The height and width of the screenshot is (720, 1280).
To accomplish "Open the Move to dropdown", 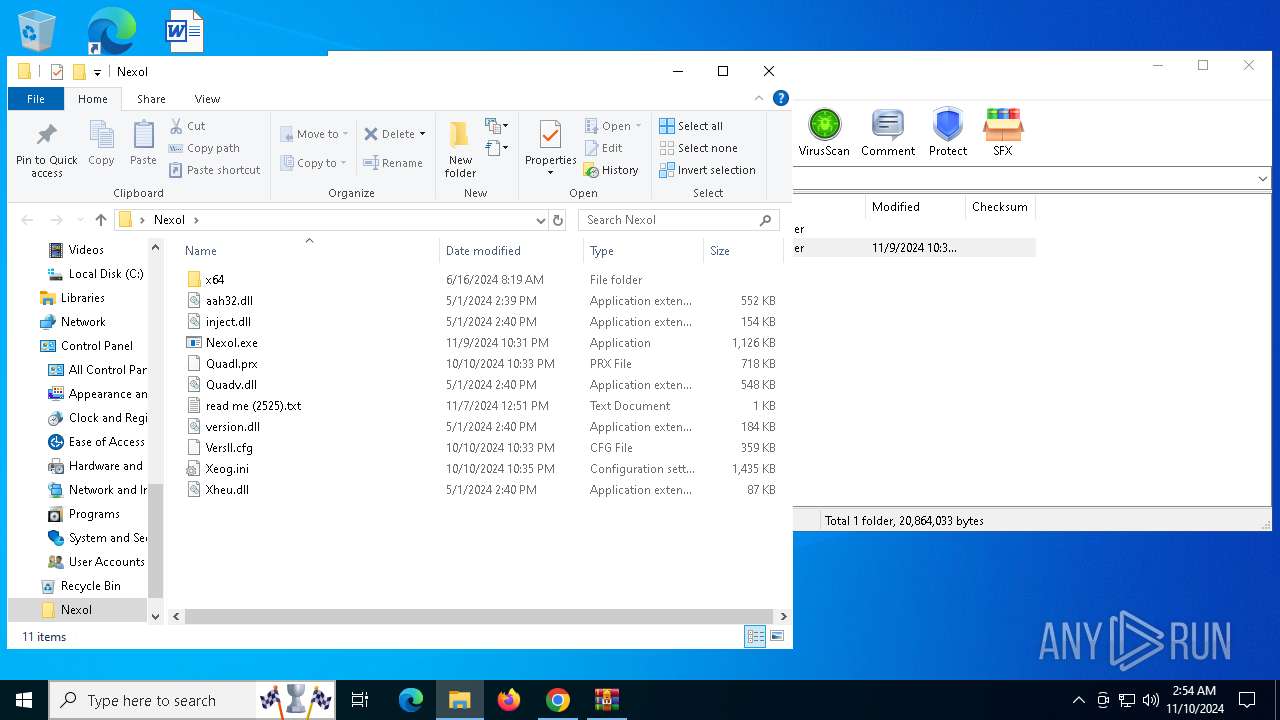I will coord(314,134).
